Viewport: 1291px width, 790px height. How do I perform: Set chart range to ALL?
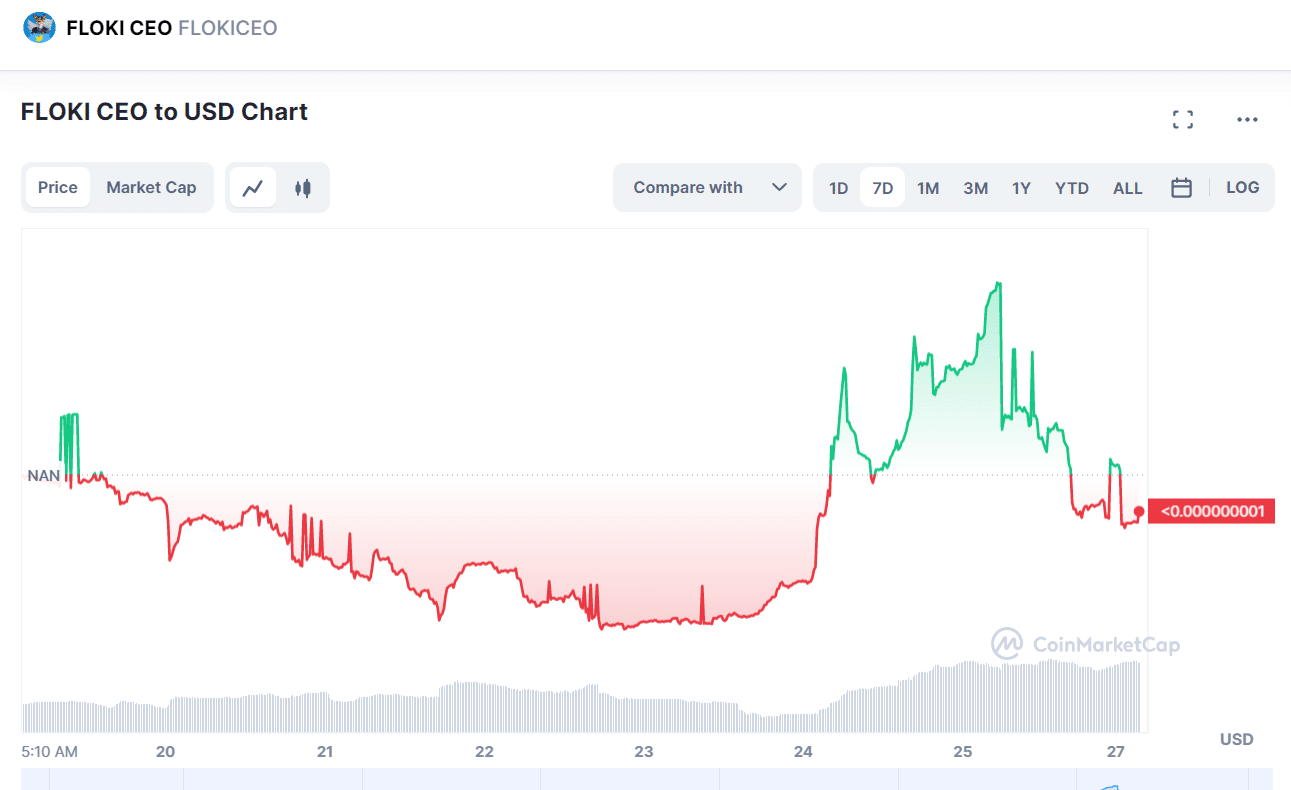point(1128,188)
